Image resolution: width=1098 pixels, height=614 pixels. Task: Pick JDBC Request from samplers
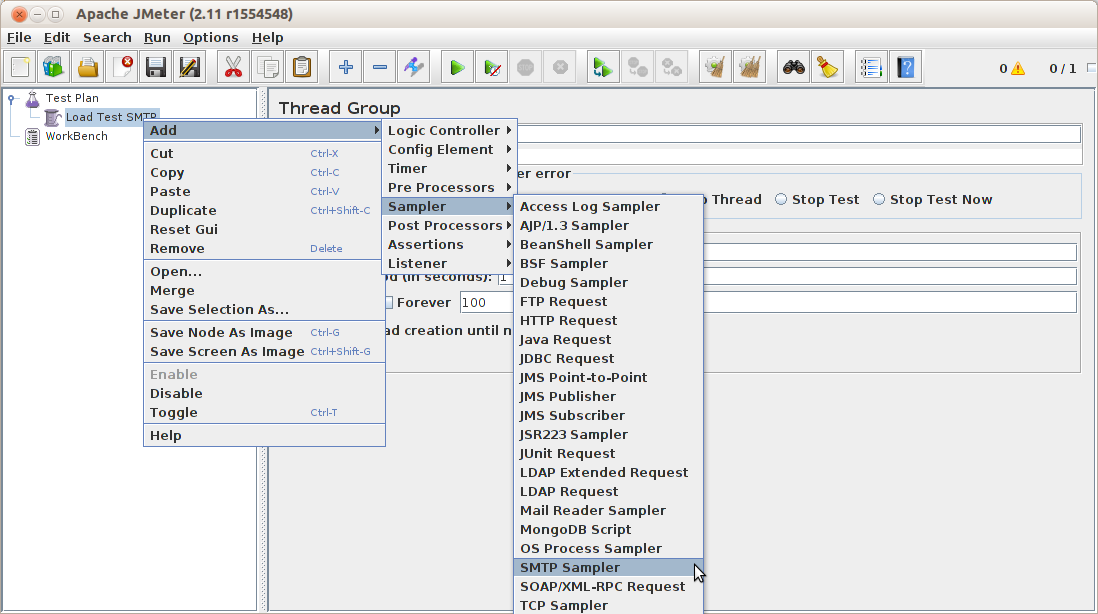pyautogui.click(x=609, y=358)
